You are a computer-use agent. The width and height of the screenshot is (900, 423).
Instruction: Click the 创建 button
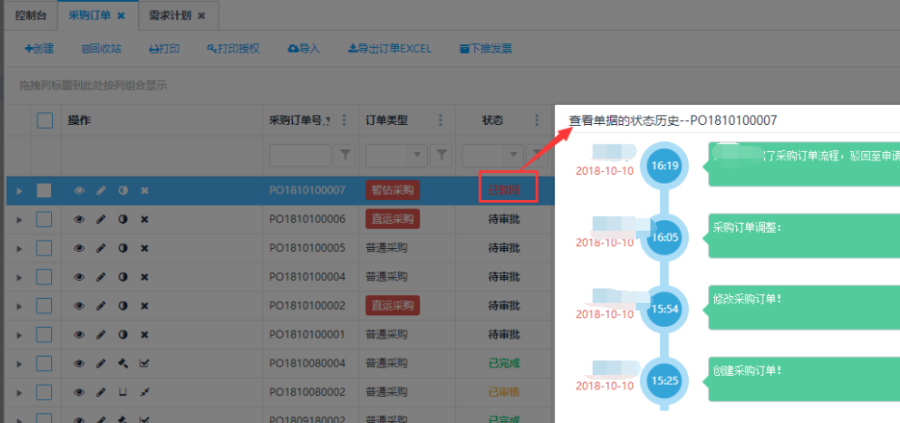click(39, 48)
